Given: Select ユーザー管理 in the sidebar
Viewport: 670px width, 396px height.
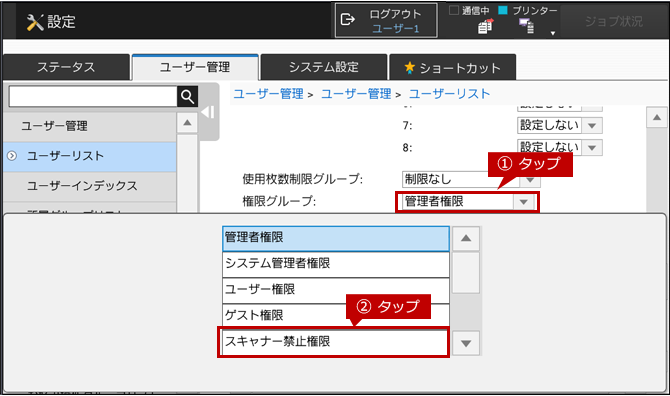Looking at the screenshot, I should point(90,126).
